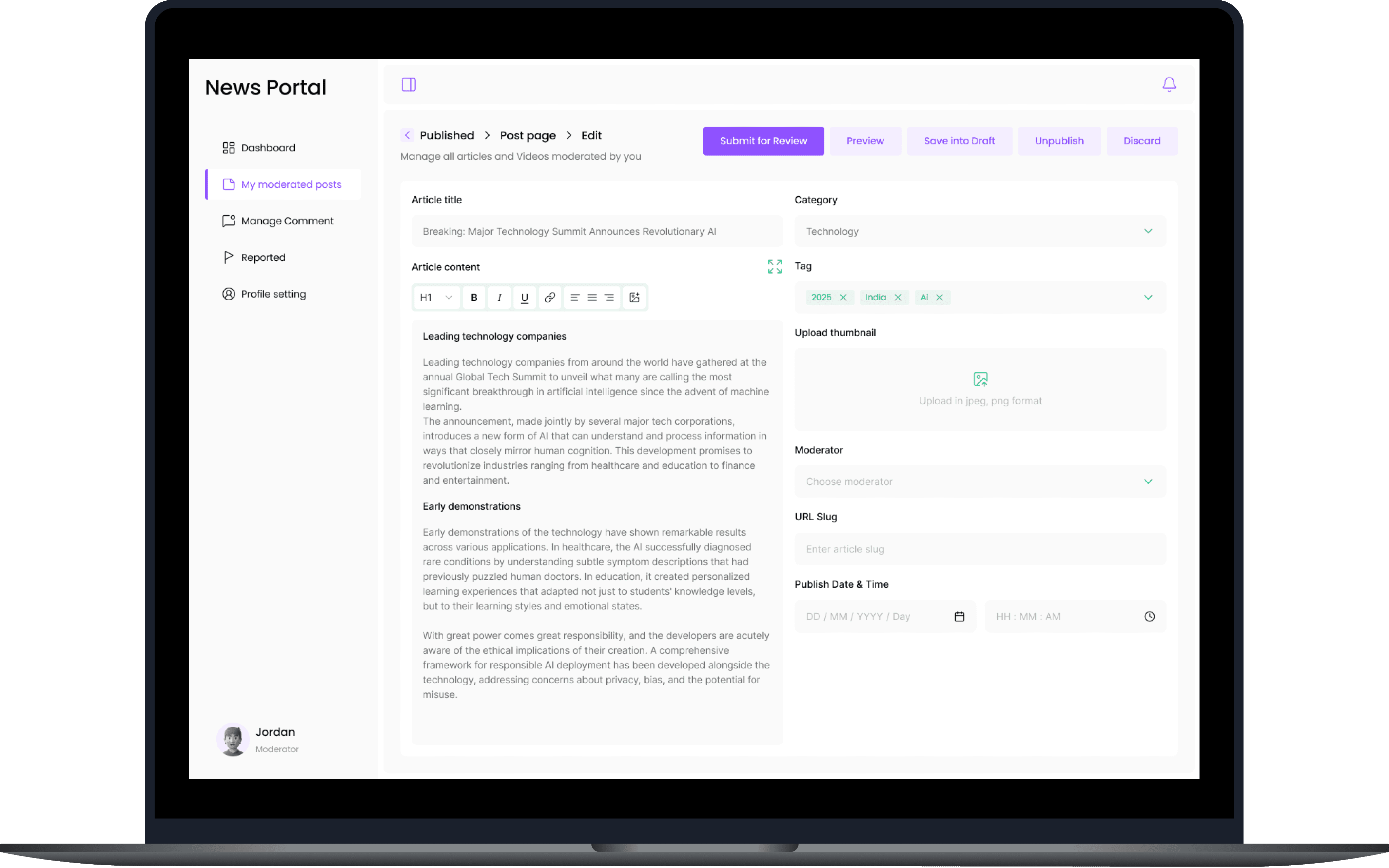Viewport: 1389px width, 868px height.
Task: Remove the India tag
Action: coord(898,297)
